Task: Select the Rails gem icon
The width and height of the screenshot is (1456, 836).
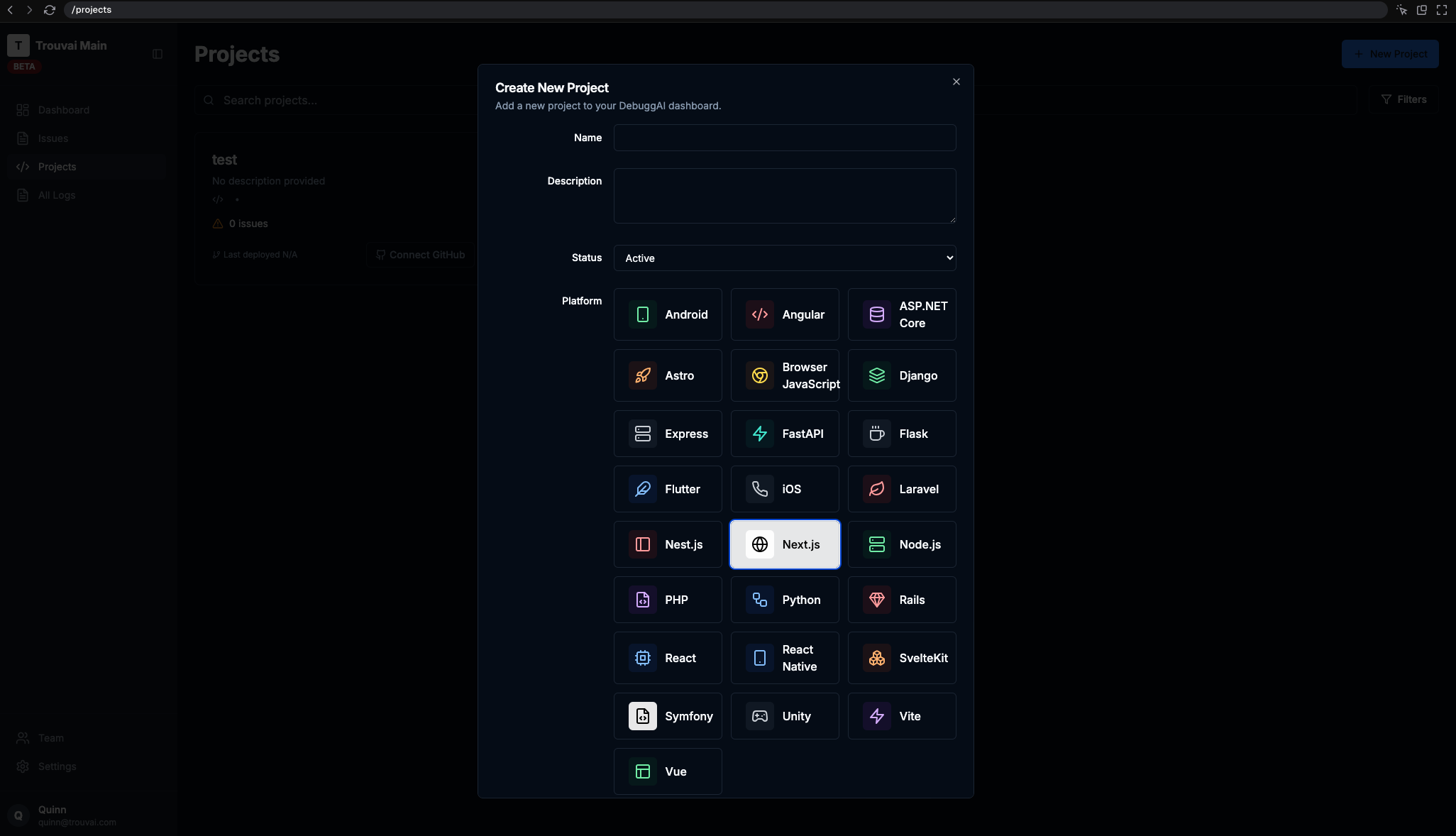Action: pos(876,600)
